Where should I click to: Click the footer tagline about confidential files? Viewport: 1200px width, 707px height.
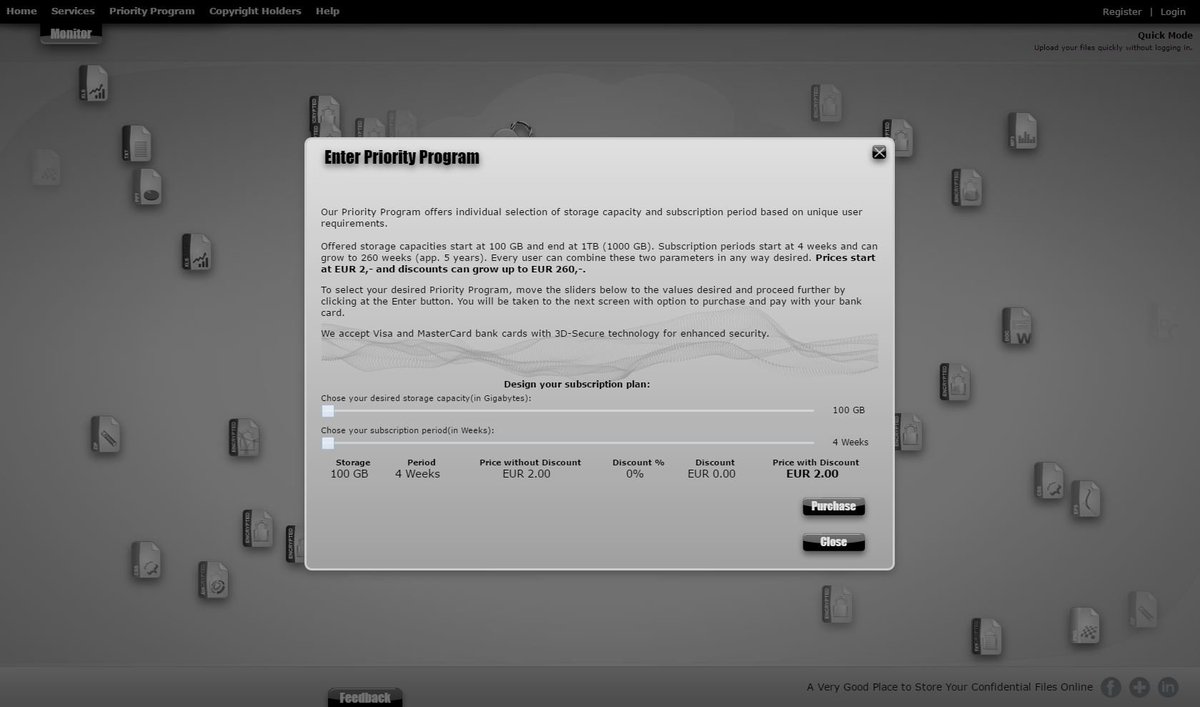click(x=950, y=687)
